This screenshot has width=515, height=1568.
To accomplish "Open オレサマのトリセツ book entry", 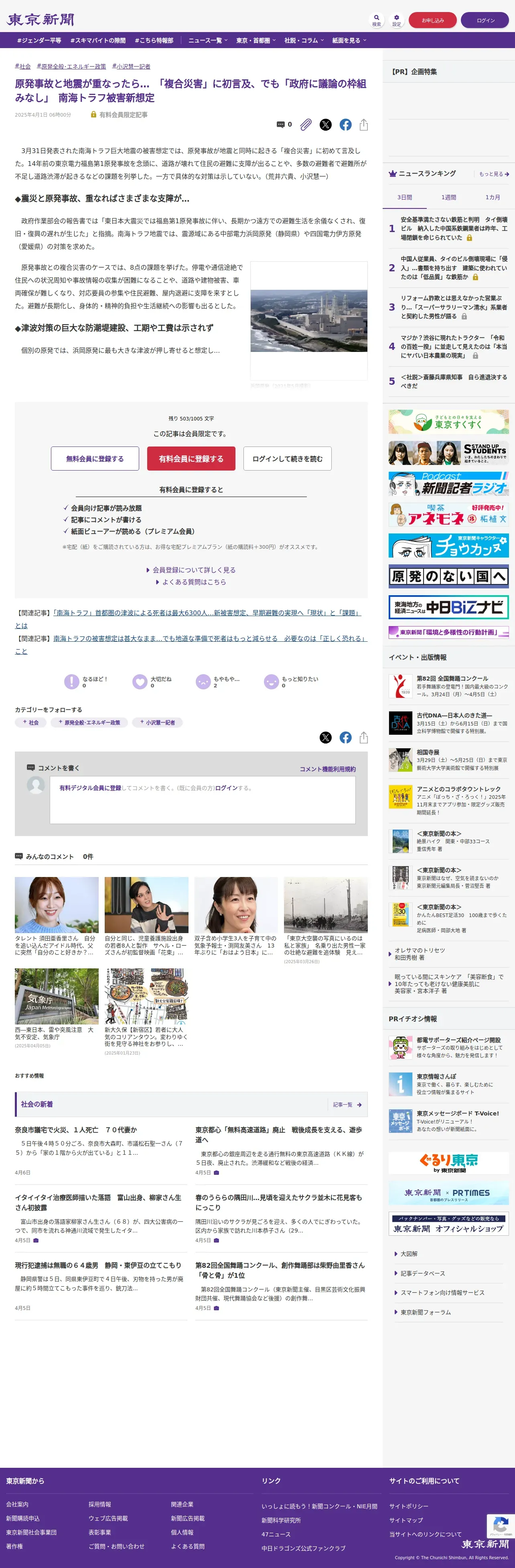I will tap(419, 954).
